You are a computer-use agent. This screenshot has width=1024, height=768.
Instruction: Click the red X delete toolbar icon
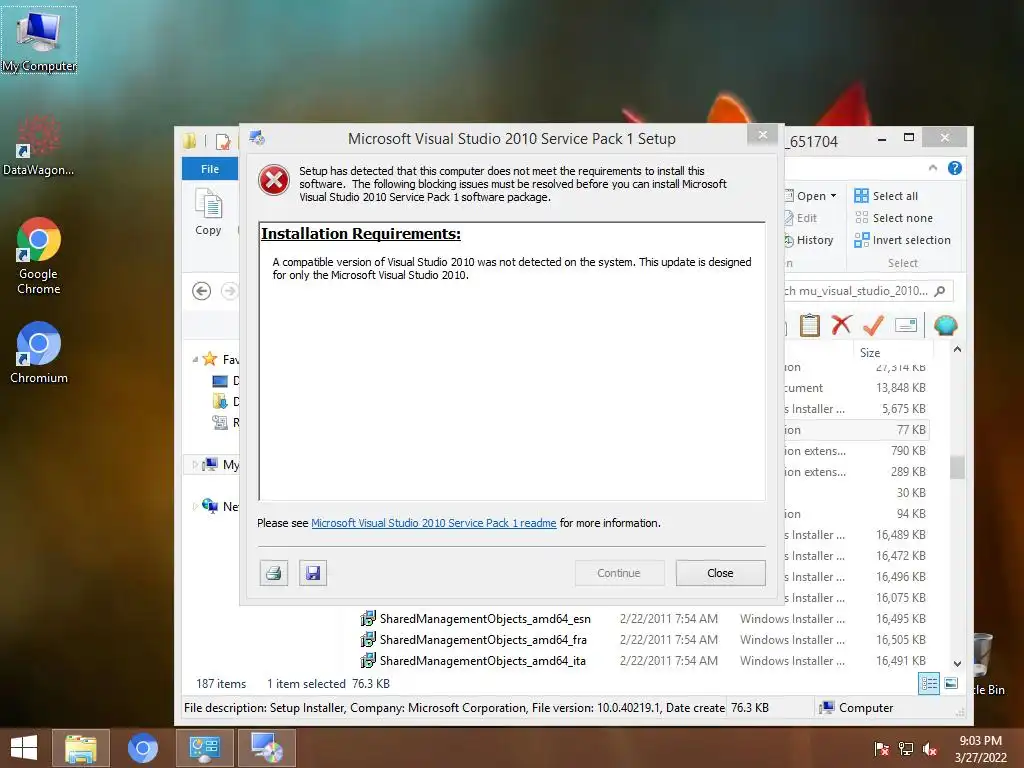tap(841, 325)
